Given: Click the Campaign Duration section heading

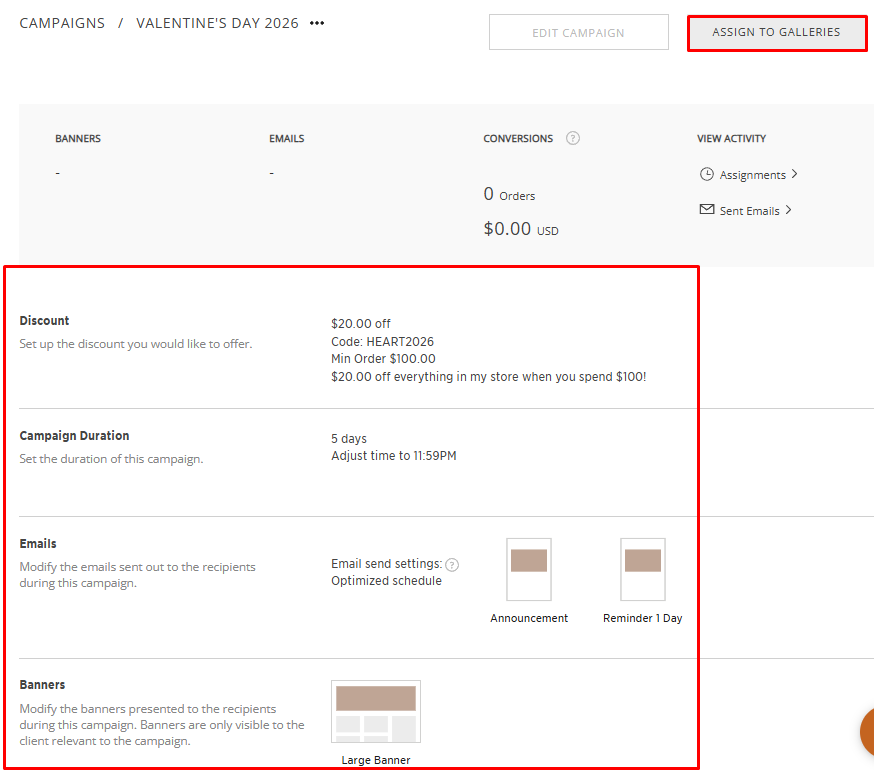Looking at the screenshot, I should [x=75, y=436].
